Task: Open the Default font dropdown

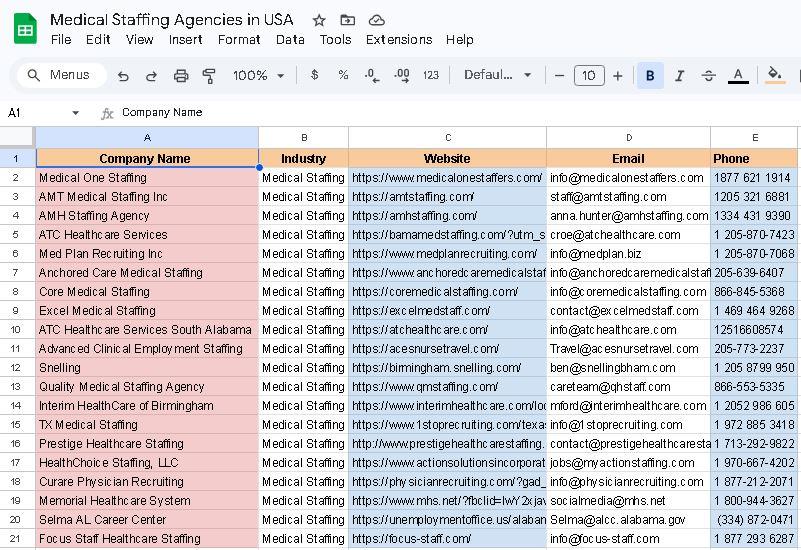Action: point(498,75)
